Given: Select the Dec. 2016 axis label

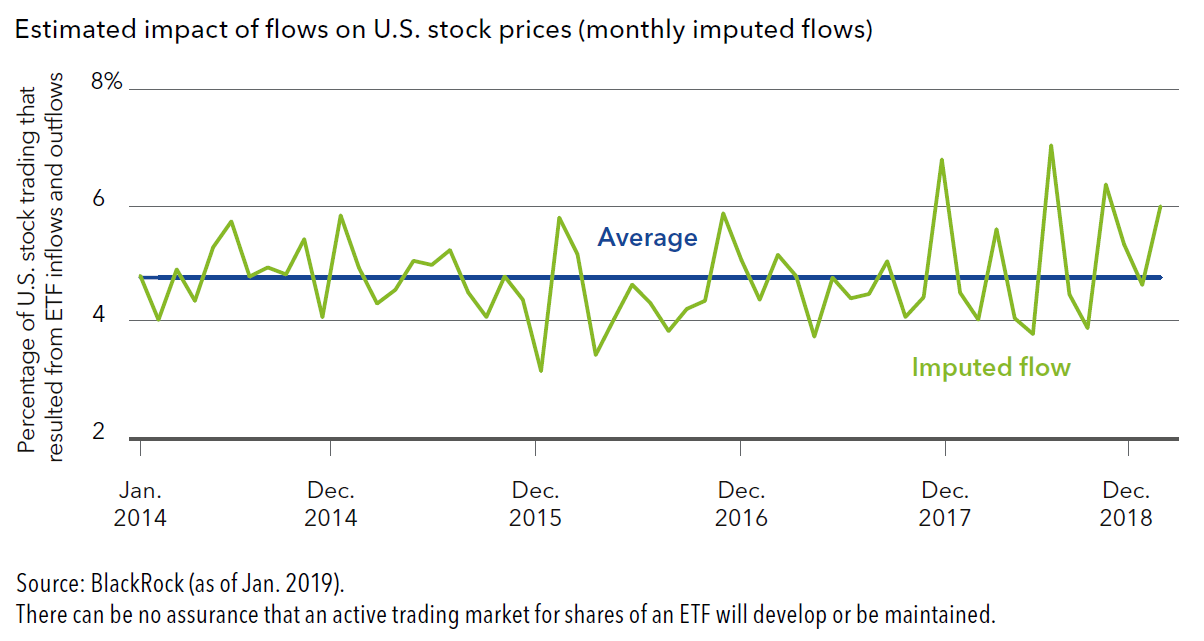Looking at the screenshot, I should [x=741, y=505].
